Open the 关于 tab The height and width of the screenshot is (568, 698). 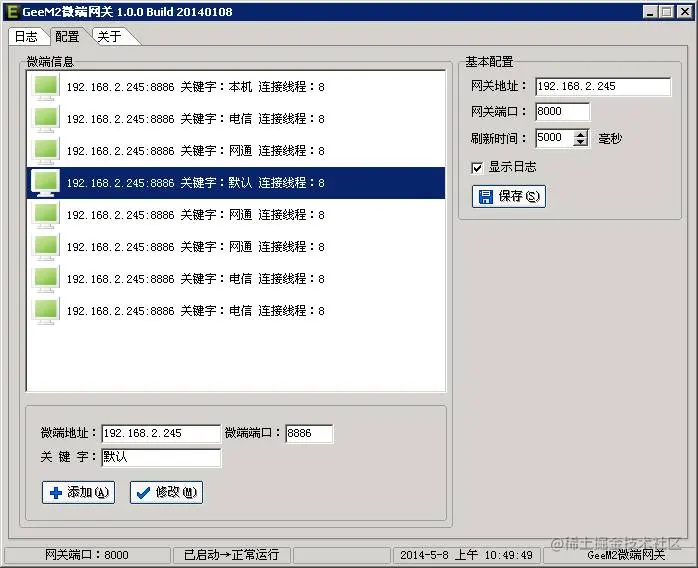tap(110, 37)
